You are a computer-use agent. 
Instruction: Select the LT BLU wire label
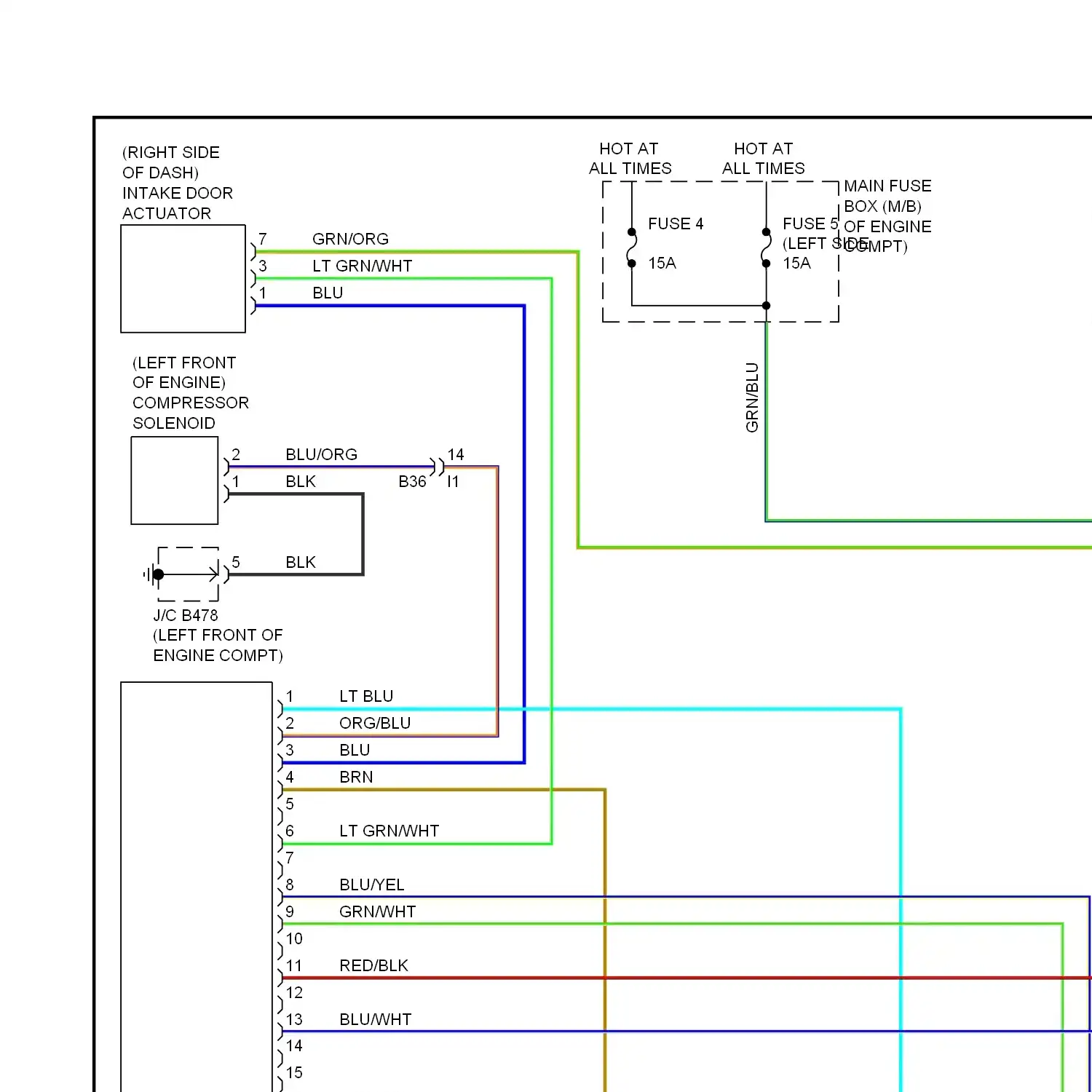click(x=366, y=696)
